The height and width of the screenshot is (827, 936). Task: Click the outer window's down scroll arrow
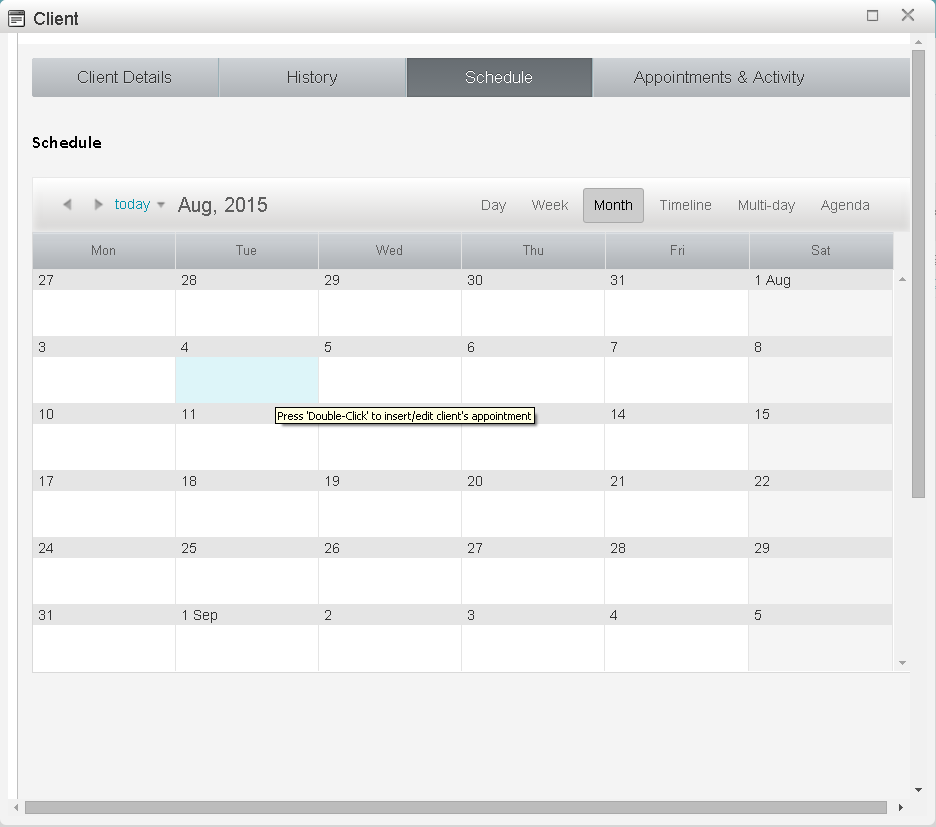pyautogui.click(x=919, y=789)
